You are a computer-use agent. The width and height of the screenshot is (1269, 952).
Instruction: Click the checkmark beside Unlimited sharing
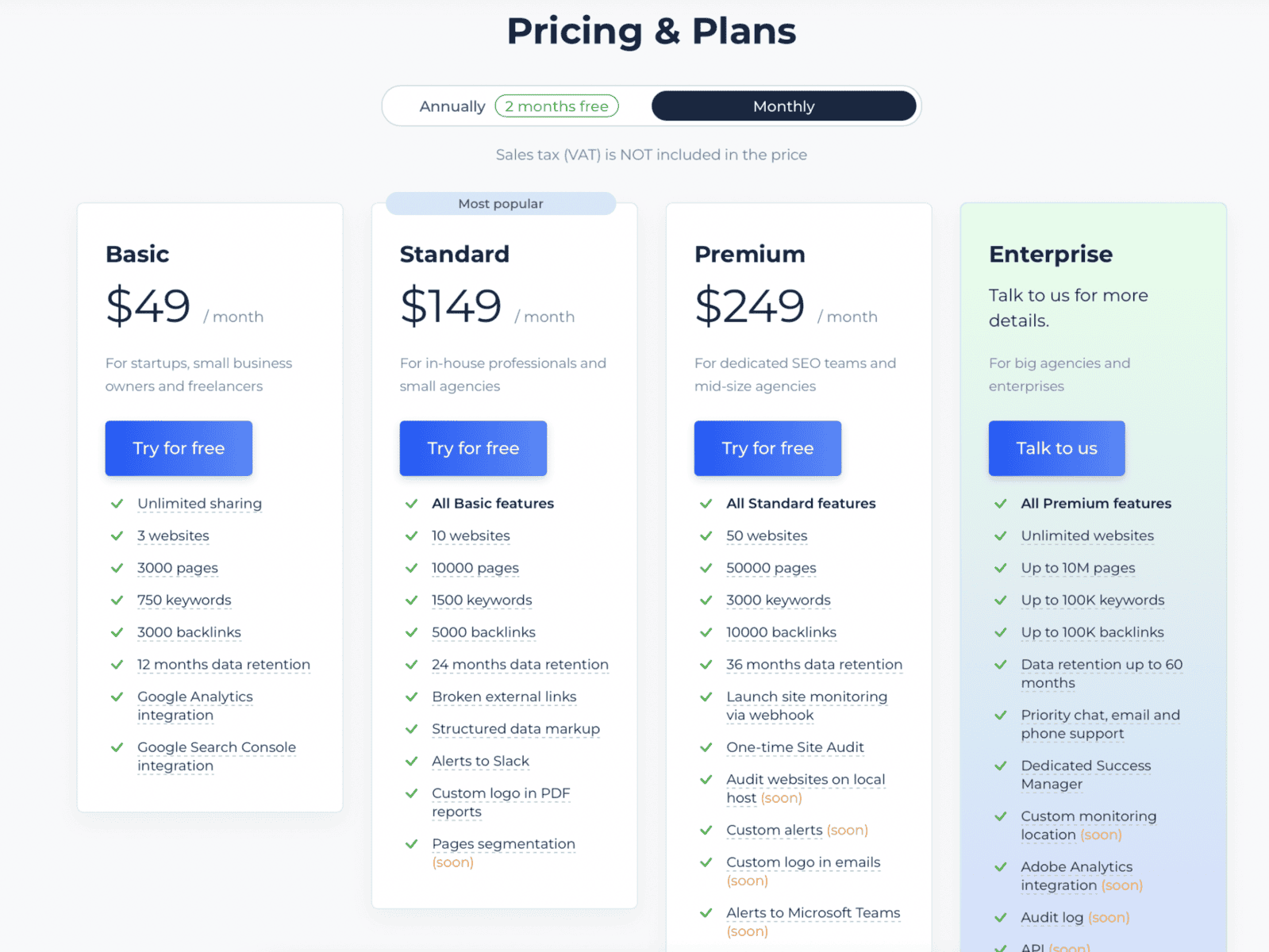point(117,504)
